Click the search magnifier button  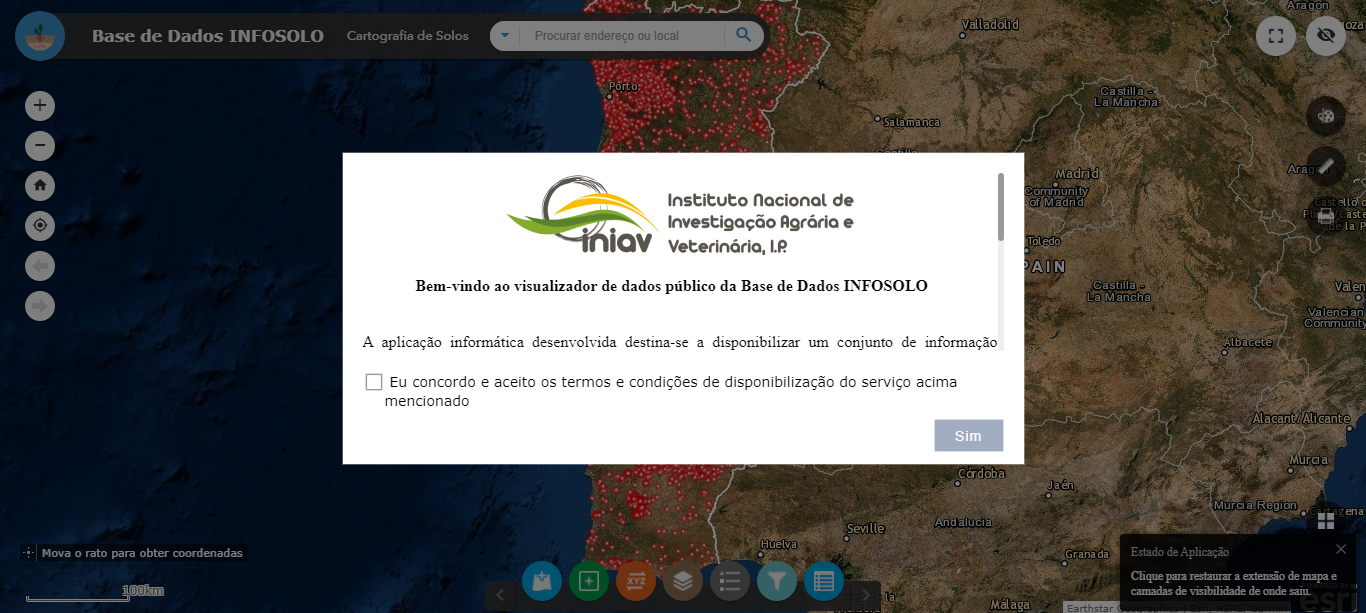click(x=743, y=36)
